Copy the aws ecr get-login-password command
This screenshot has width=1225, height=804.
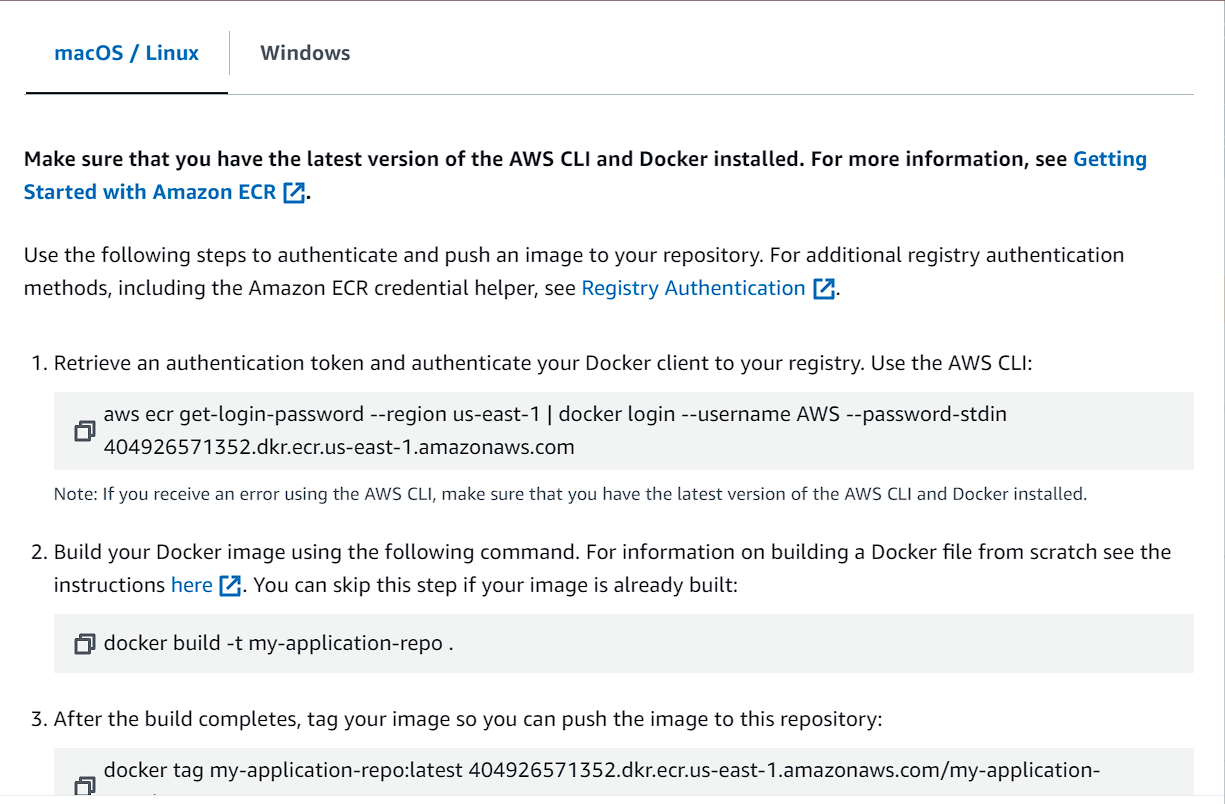pyautogui.click(x=84, y=431)
